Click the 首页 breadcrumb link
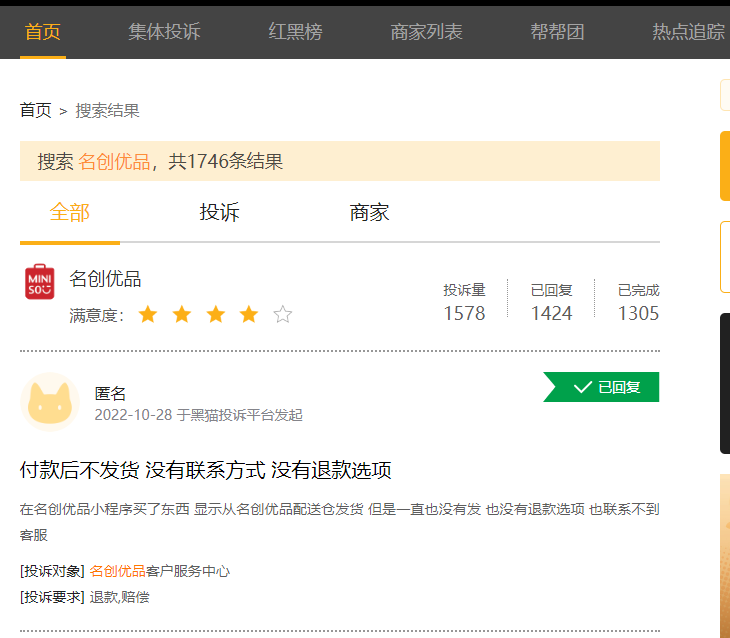 [x=35, y=110]
